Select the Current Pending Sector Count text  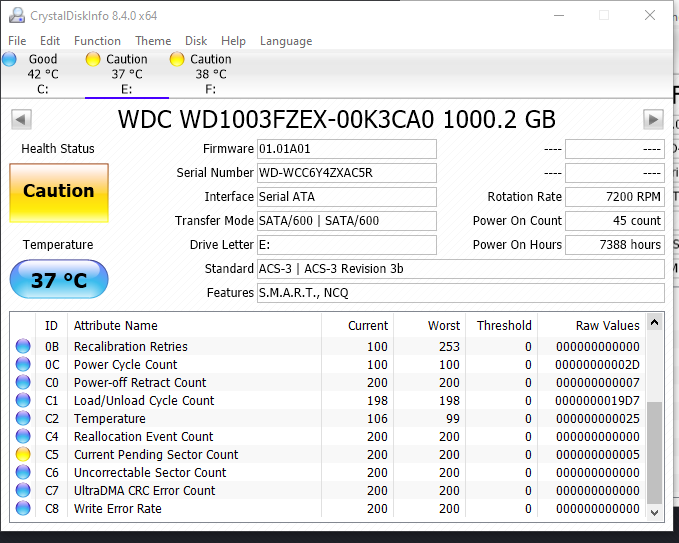point(156,454)
